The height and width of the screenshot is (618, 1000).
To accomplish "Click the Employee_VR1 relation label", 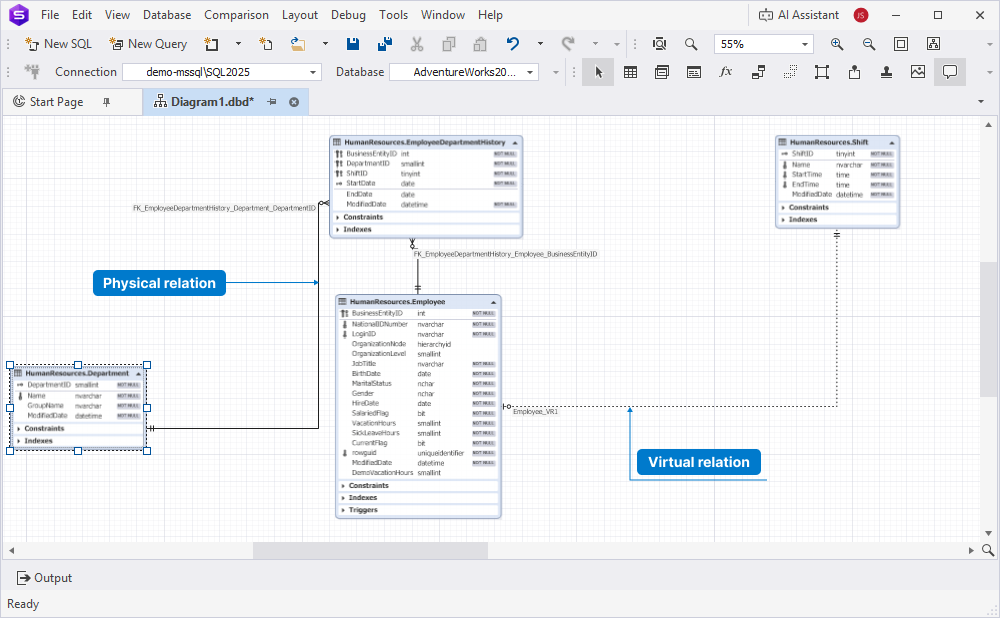I will click(536, 412).
